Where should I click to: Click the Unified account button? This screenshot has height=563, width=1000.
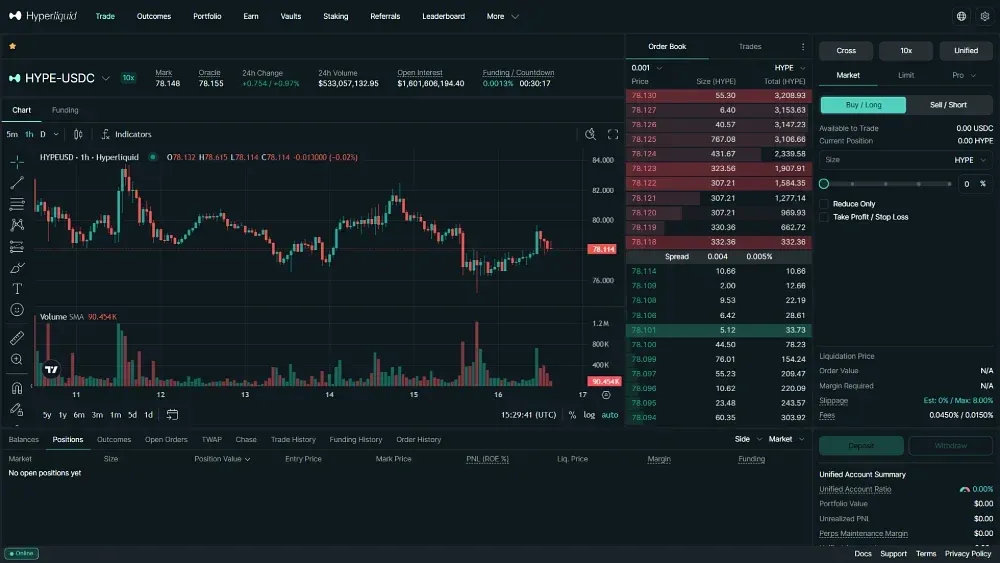tap(966, 51)
